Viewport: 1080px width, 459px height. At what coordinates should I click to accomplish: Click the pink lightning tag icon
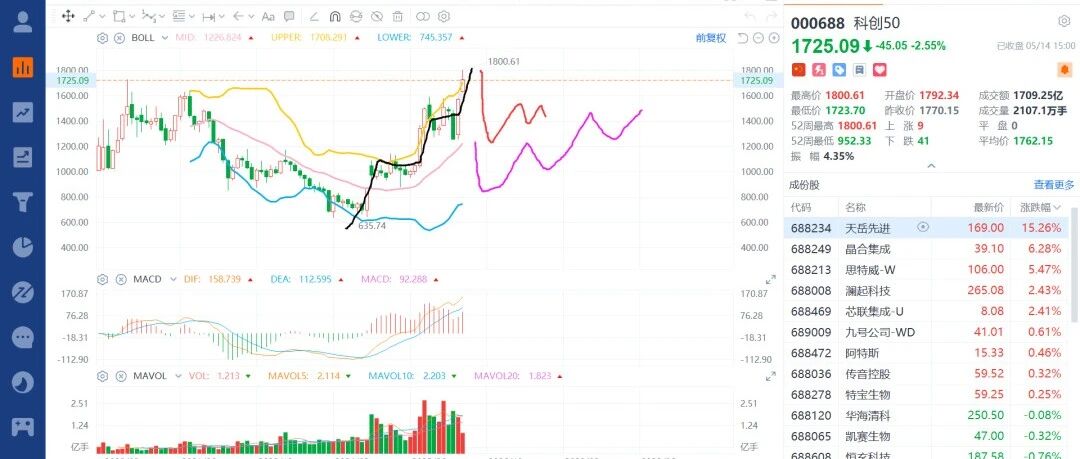pyautogui.click(x=818, y=70)
